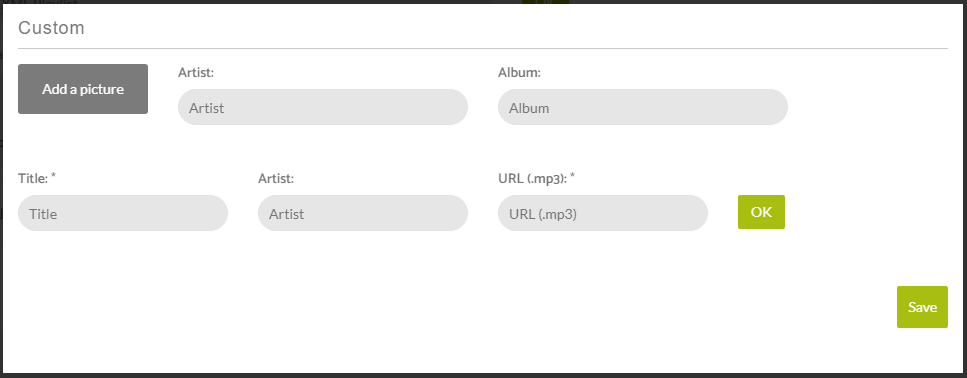
Task: Click the required asterisk next to Title
Action: [54, 176]
